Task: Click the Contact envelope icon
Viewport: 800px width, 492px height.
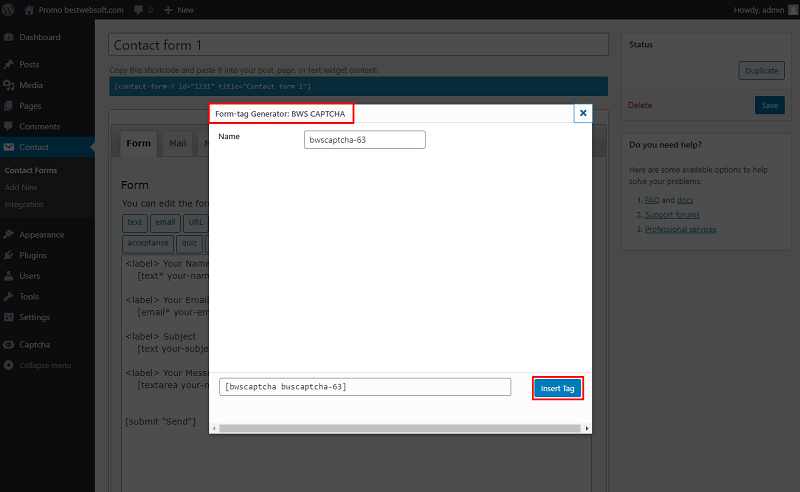Action: tap(9, 147)
